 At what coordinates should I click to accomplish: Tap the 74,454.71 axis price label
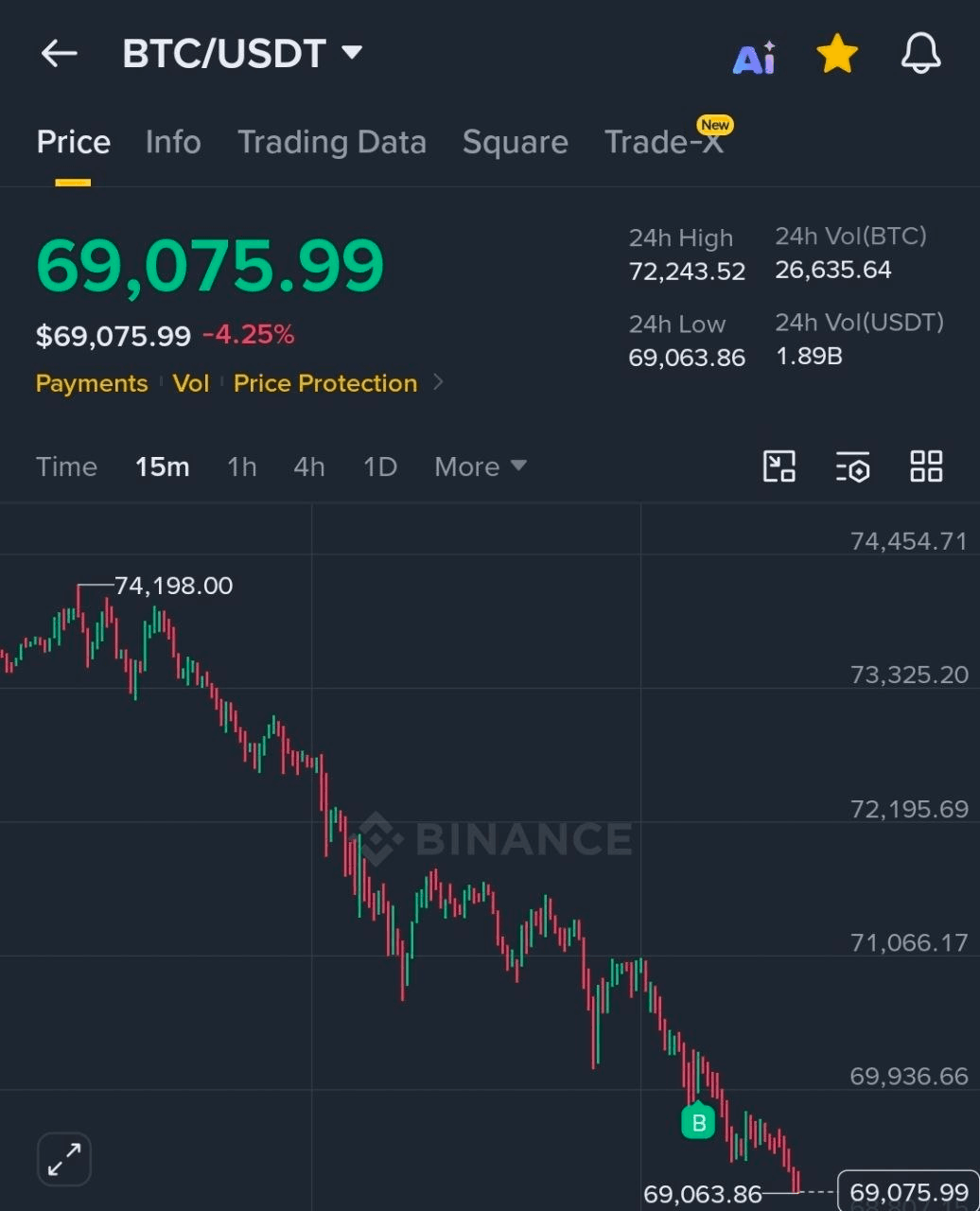(909, 541)
